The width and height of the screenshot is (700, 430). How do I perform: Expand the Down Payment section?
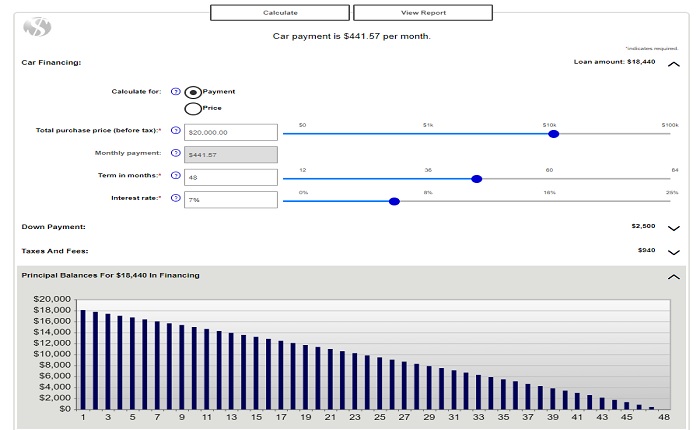[674, 228]
